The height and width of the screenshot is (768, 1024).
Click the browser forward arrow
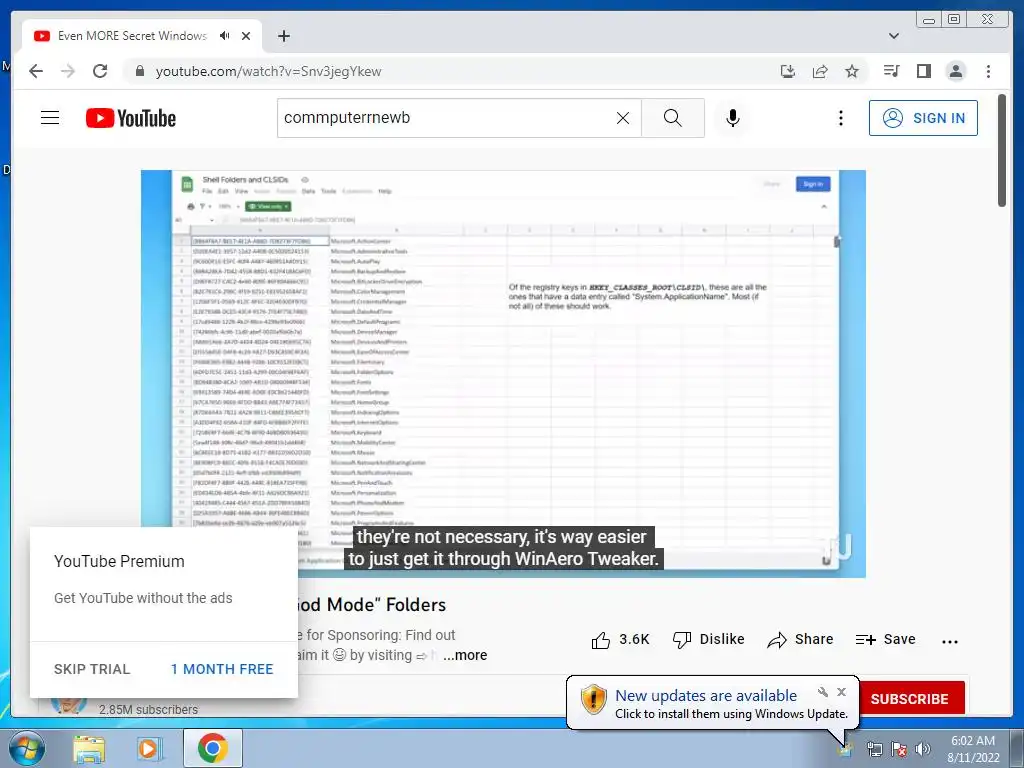point(68,71)
